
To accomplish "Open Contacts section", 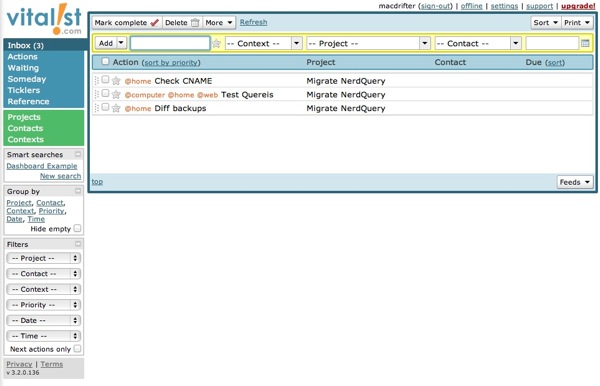I will (x=25, y=128).
